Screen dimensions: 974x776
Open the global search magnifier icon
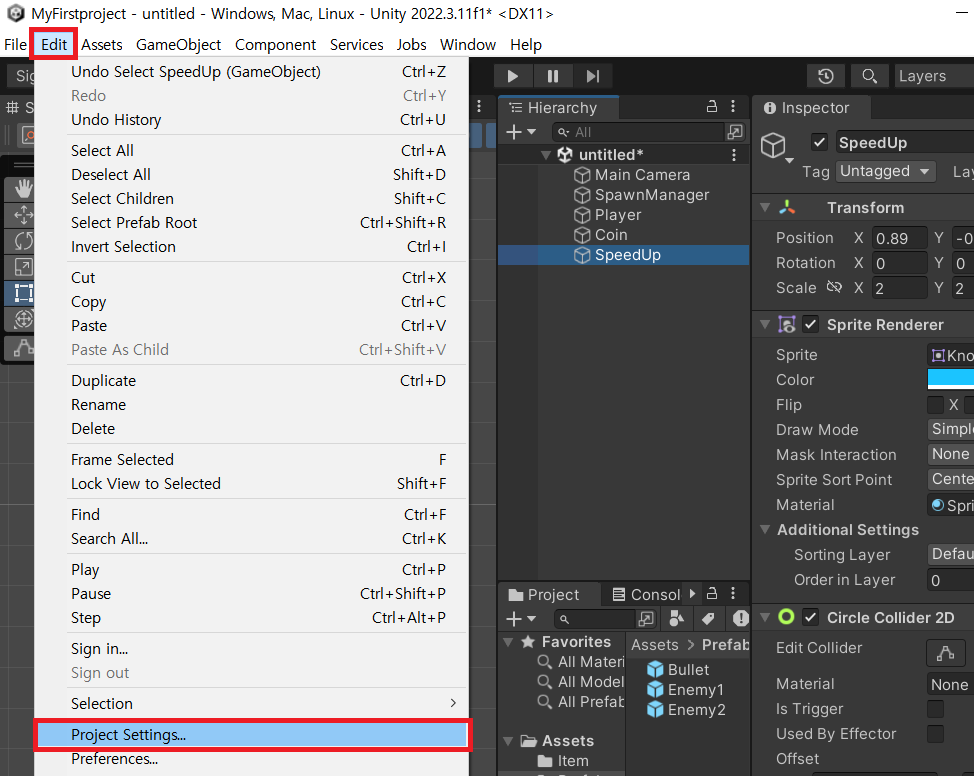(869, 76)
